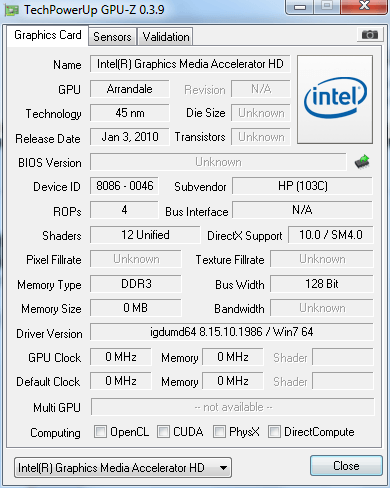390x488 pixels.
Task: Click the Intel logo image
Action: pyautogui.click(x=335, y=99)
